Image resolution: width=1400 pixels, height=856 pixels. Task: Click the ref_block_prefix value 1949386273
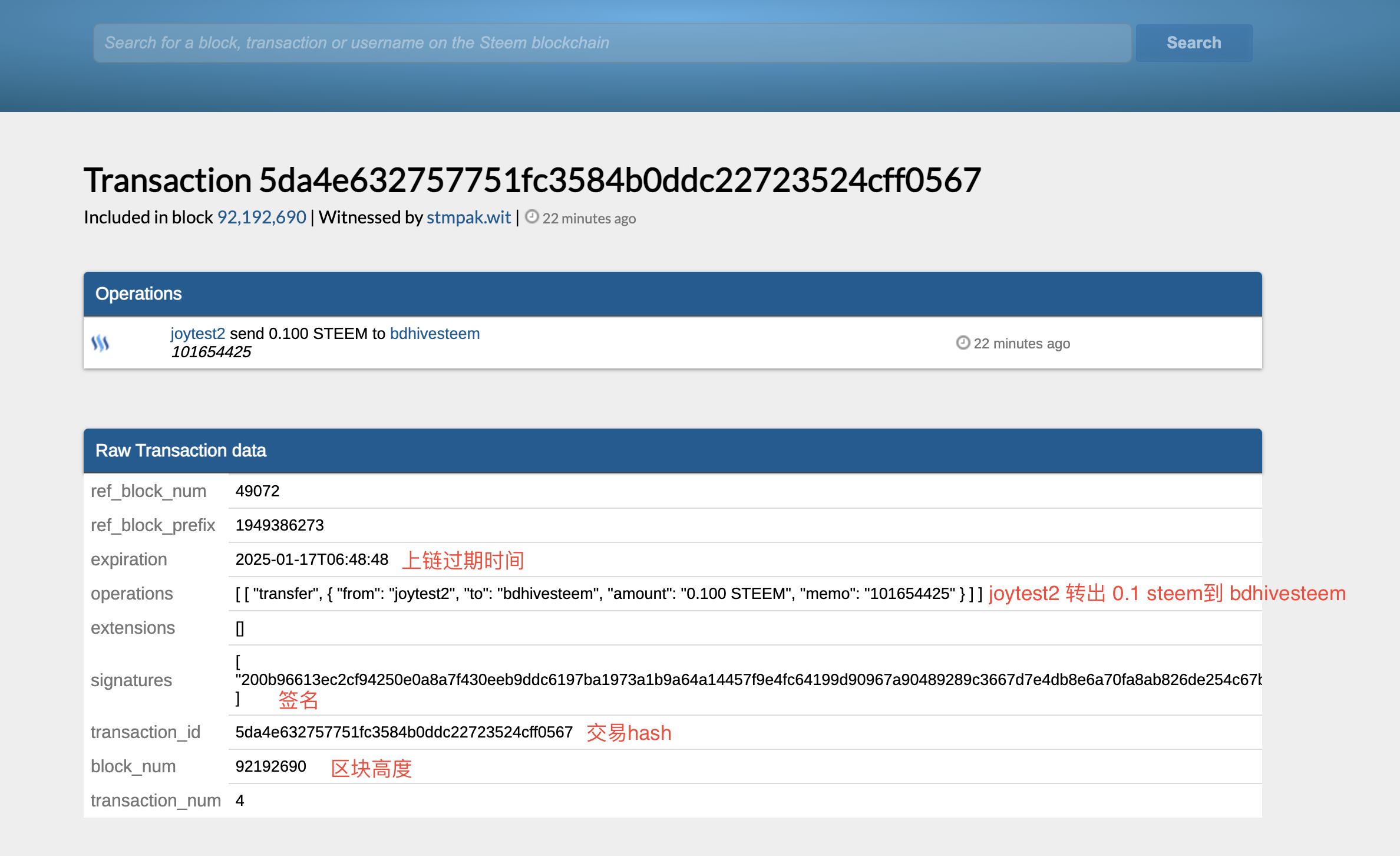click(280, 525)
